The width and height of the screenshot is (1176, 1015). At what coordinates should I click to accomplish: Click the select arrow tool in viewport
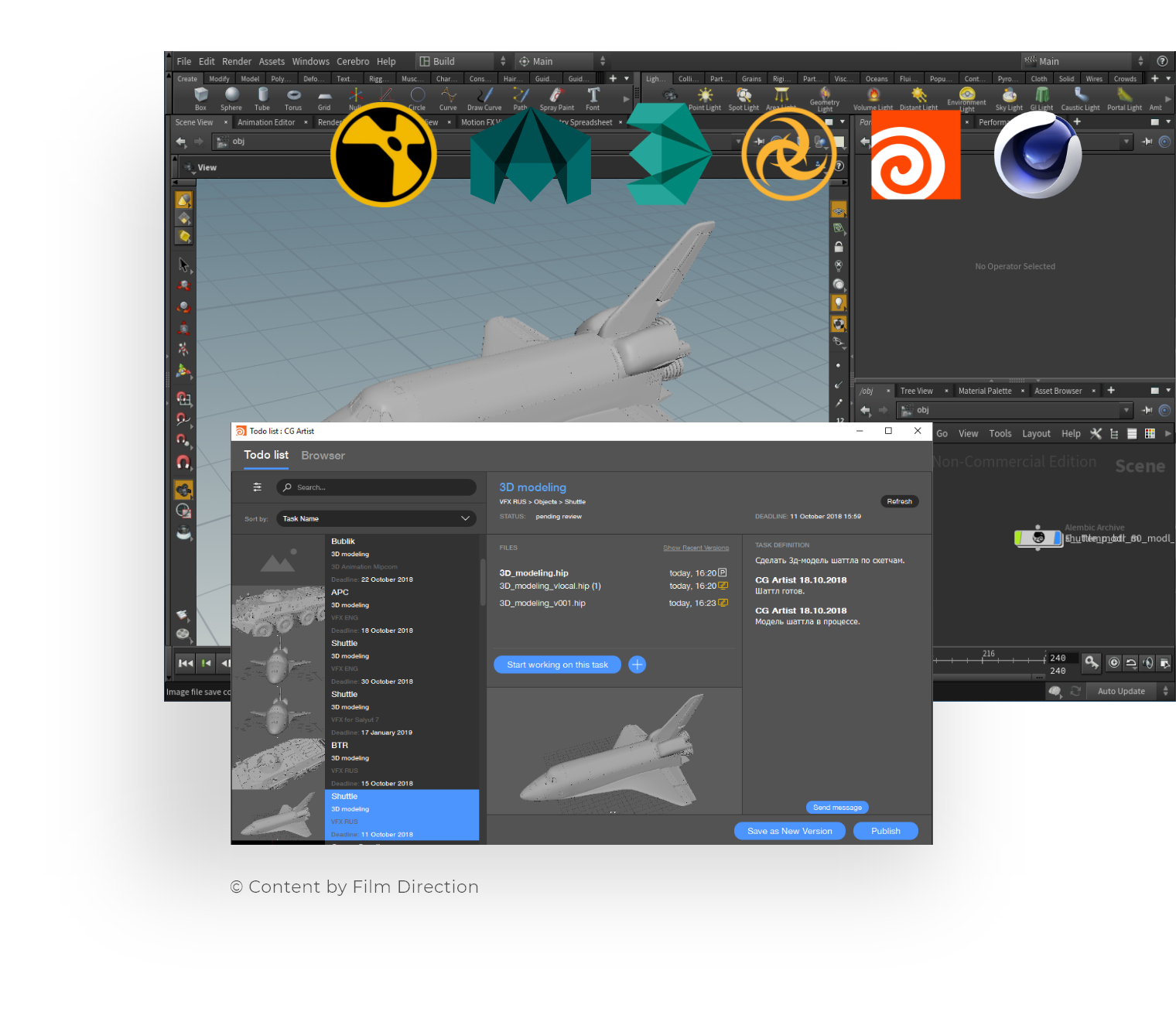tap(183, 265)
